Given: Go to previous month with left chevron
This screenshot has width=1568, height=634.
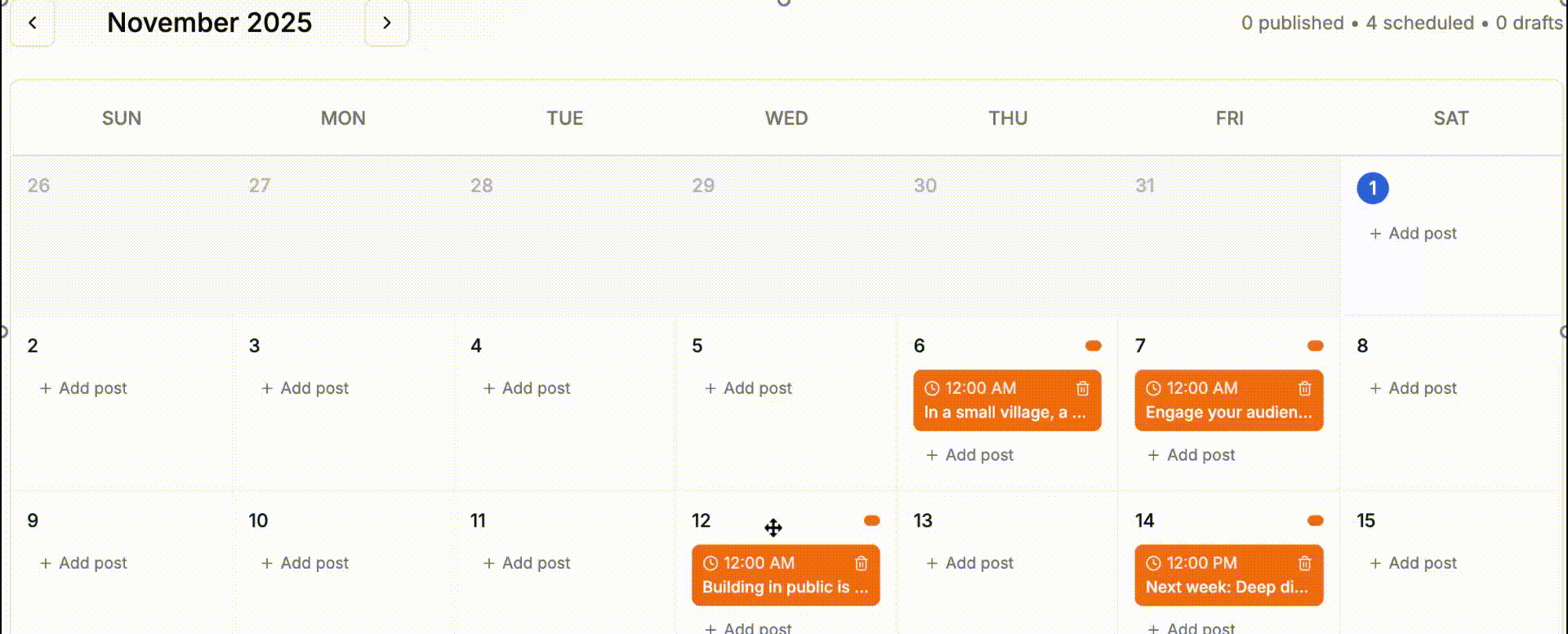Looking at the screenshot, I should (x=32, y=22).
